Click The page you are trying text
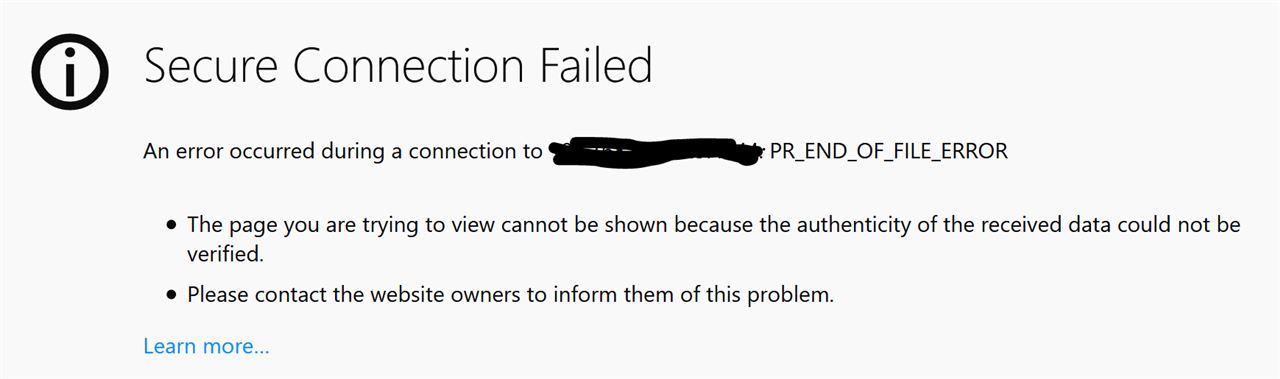 coord(304,225)
